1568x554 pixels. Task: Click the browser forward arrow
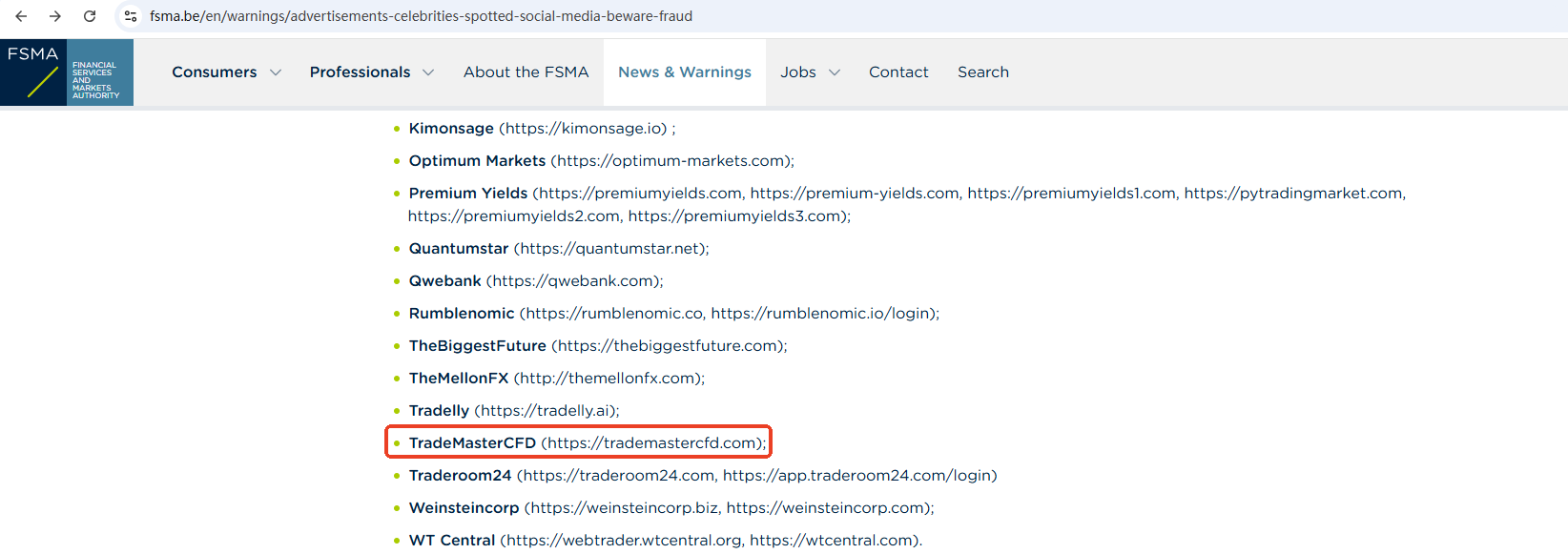coord(55,16)
